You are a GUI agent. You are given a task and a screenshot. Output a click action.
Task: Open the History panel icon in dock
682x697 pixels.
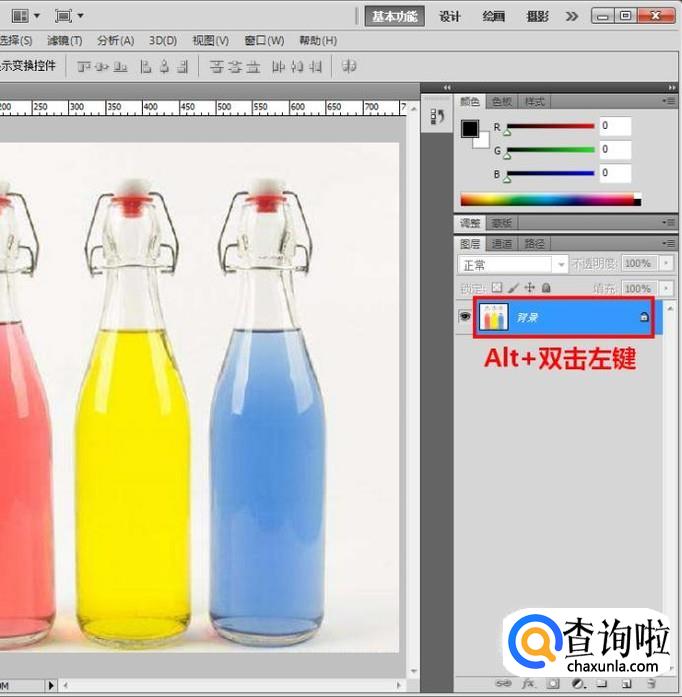tap(437, 117)
